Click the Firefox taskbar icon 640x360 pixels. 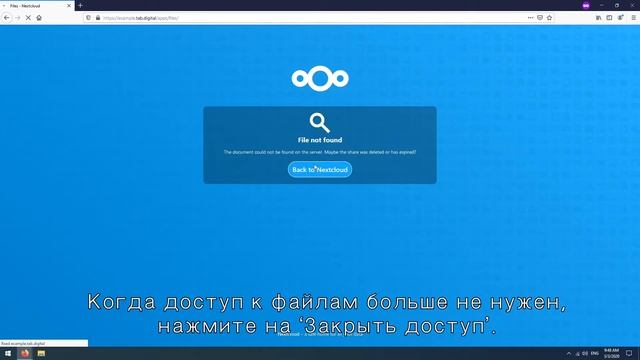(25, 353)
